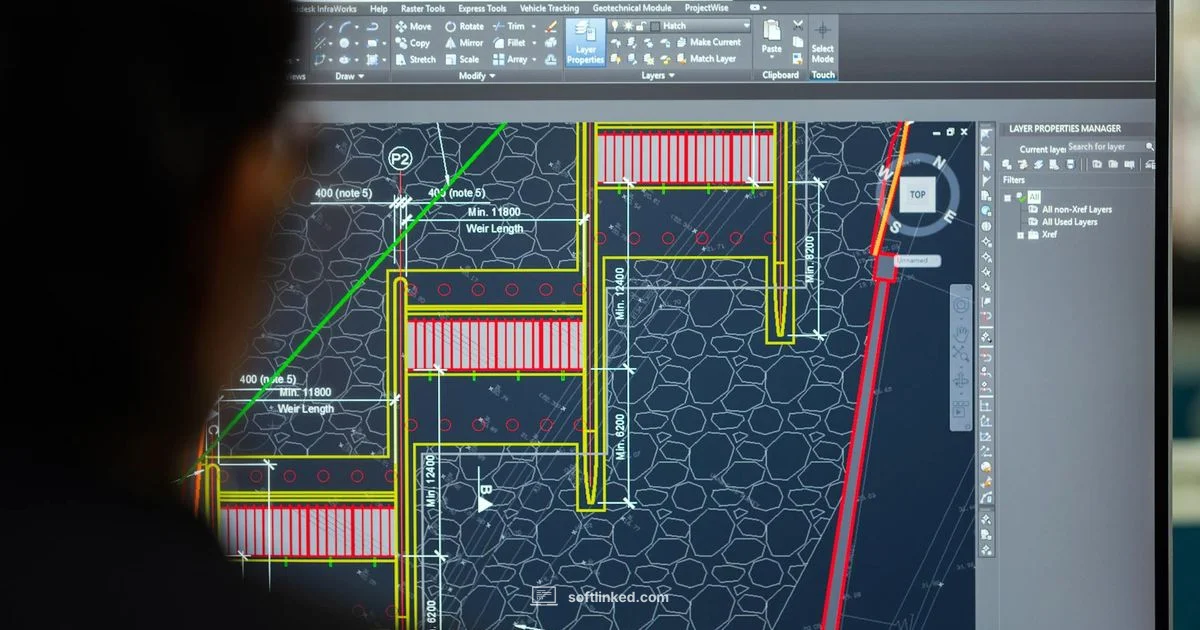Activate the Pan hand on navigation bar
This screenshot has height=630, width=1200.
point(960,332)
